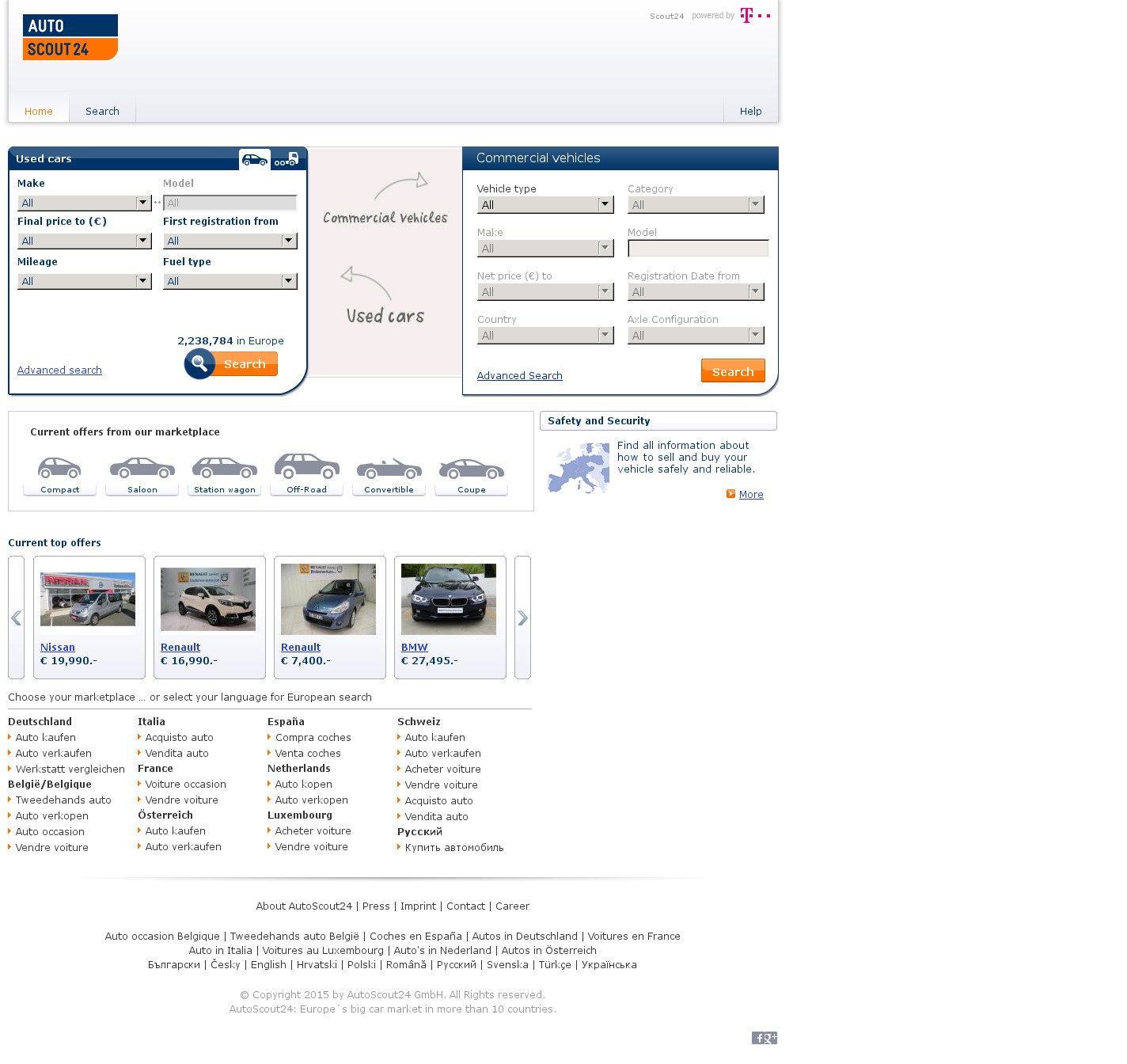Screen dimensions: 1127x1064
Task: Switch language to English in footer
Action: 268,965
